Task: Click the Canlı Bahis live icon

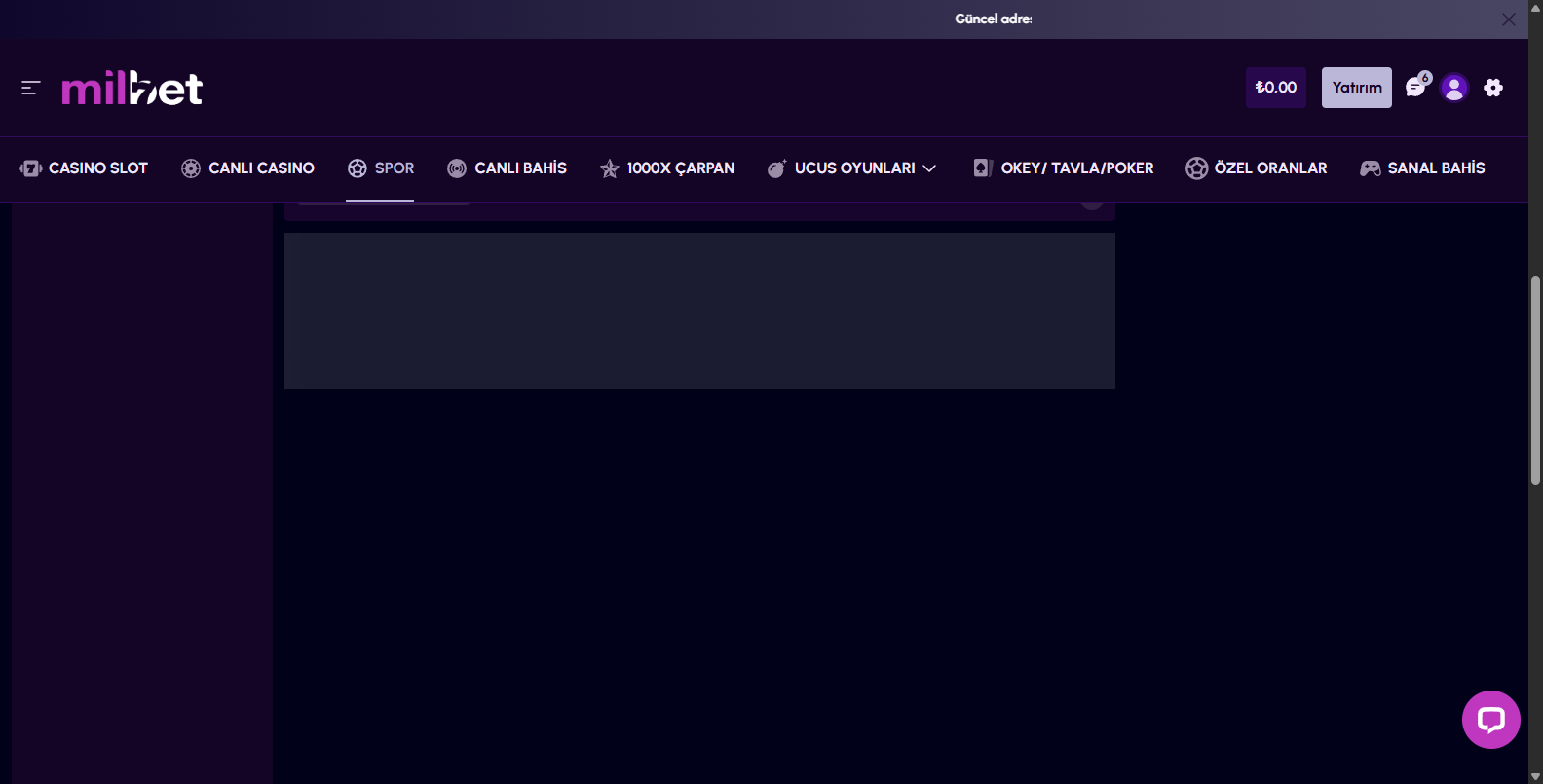Action: click(457, 168)
